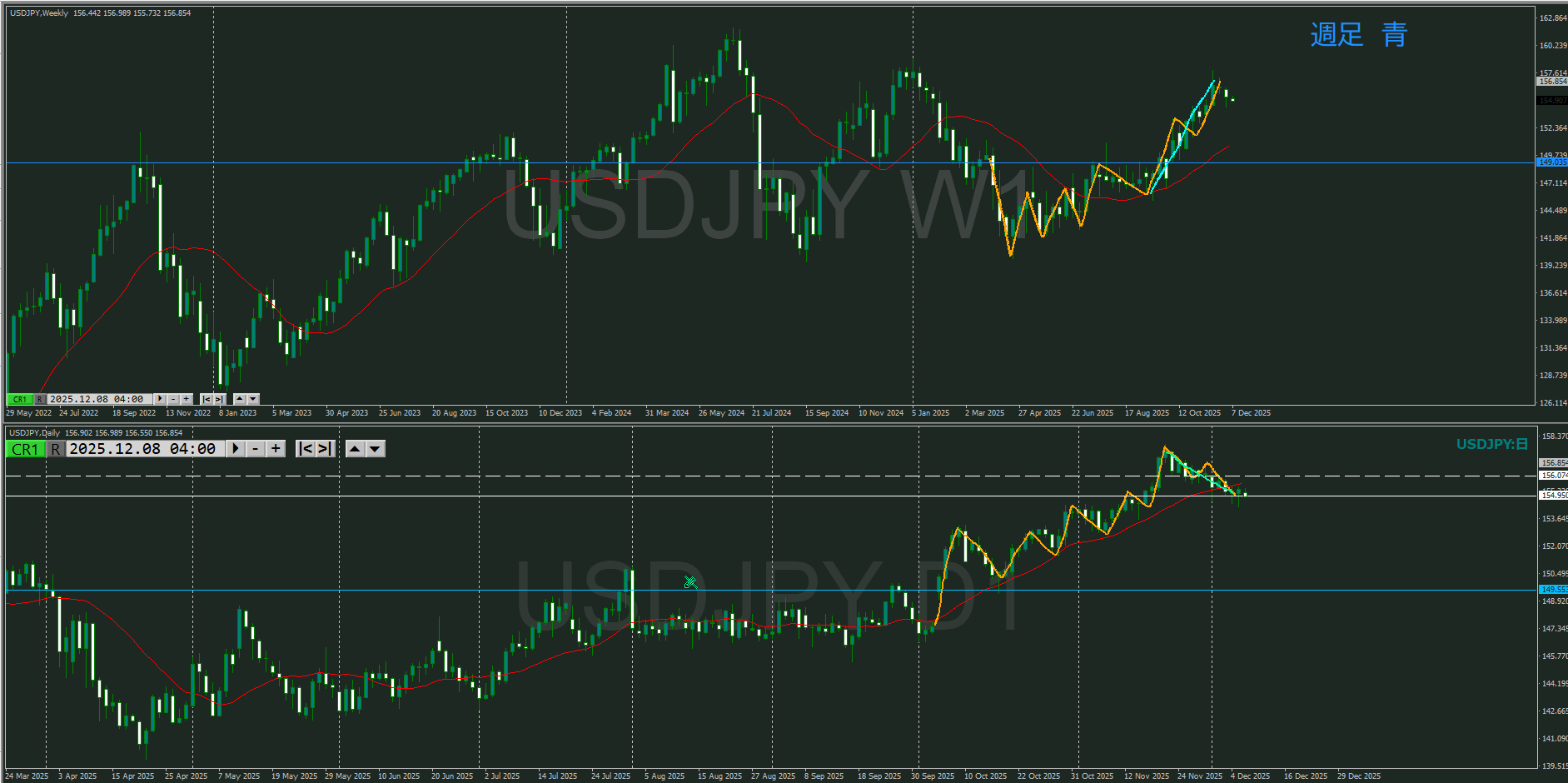Viewport: 1568px width, 783px height.
Task: Toggle gray R button in Daily chart
Action: pyautogui.click(x=55, y=449)
